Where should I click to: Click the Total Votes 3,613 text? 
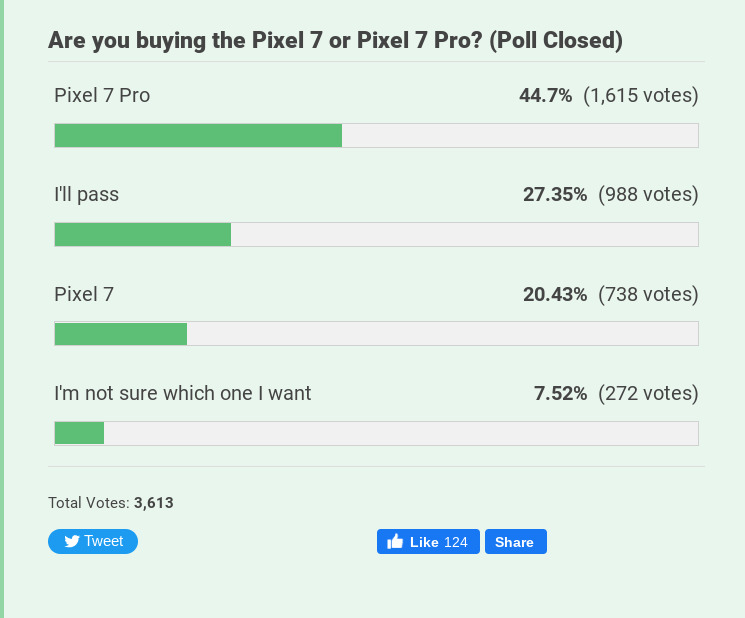111,503
